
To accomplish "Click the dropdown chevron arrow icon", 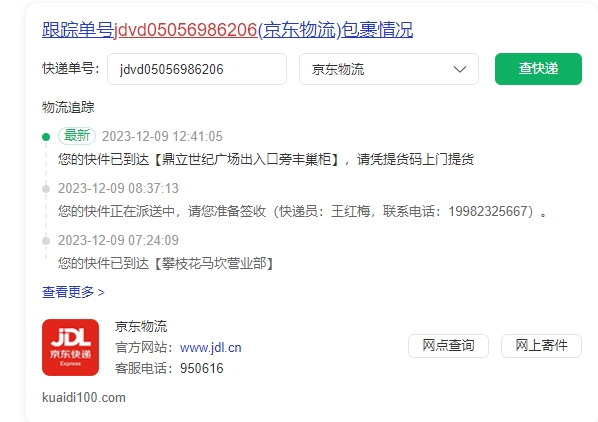I will coord(460,69).
